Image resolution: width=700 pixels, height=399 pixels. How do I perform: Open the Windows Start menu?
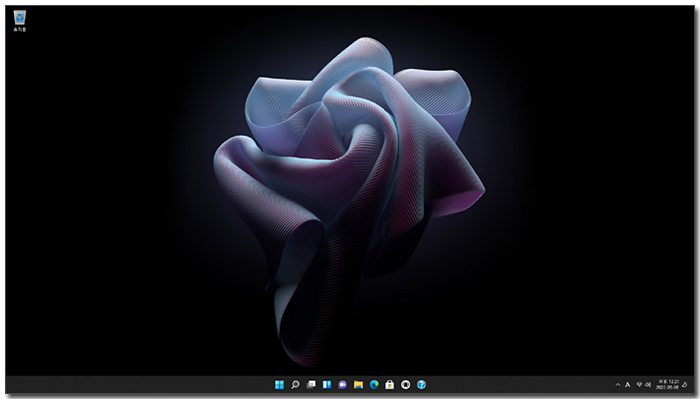click(x=279, y=384)
